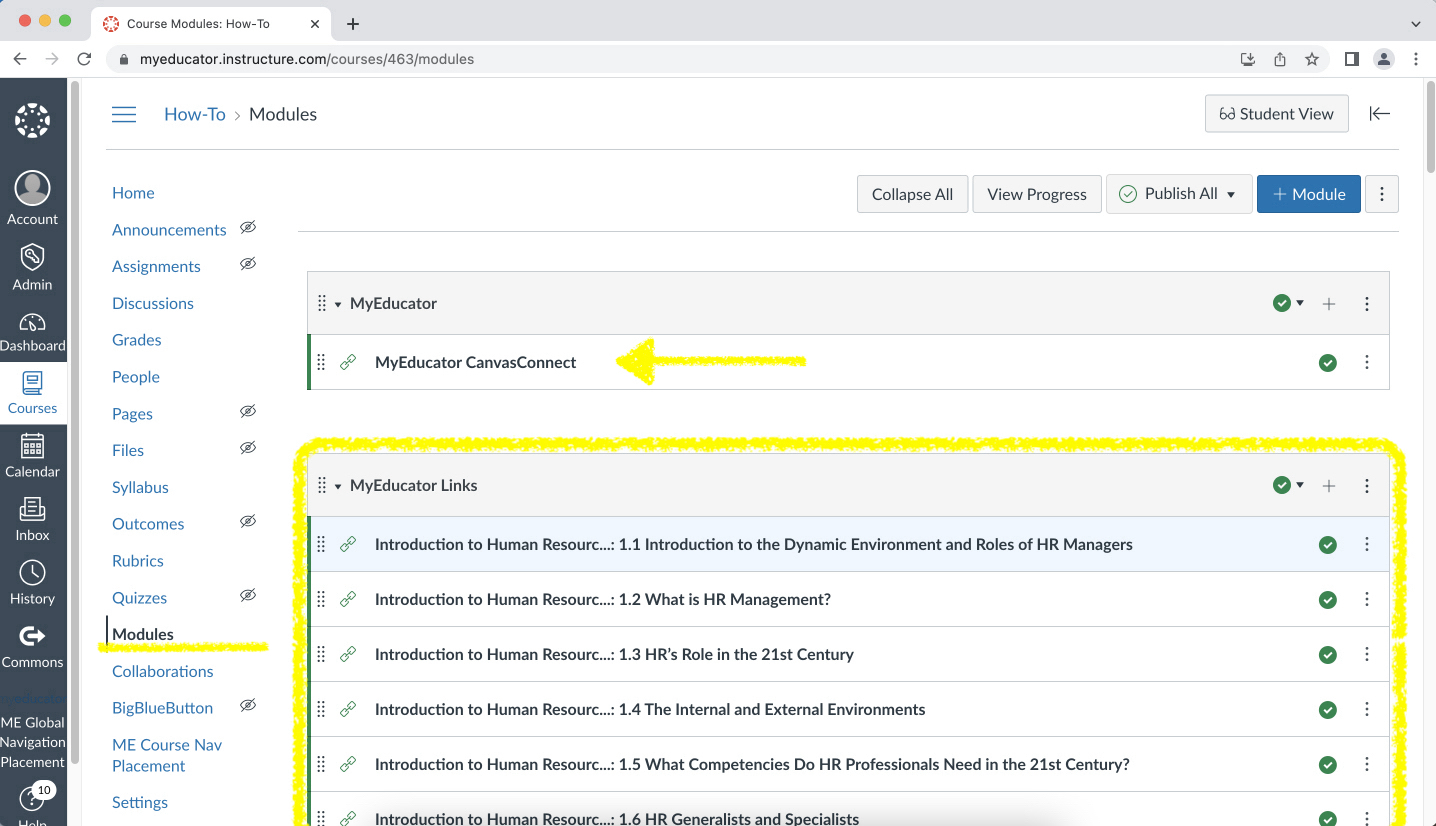
Task: Click the hidden-eye icon beside Assignments
Action: (x=248, y=264)
